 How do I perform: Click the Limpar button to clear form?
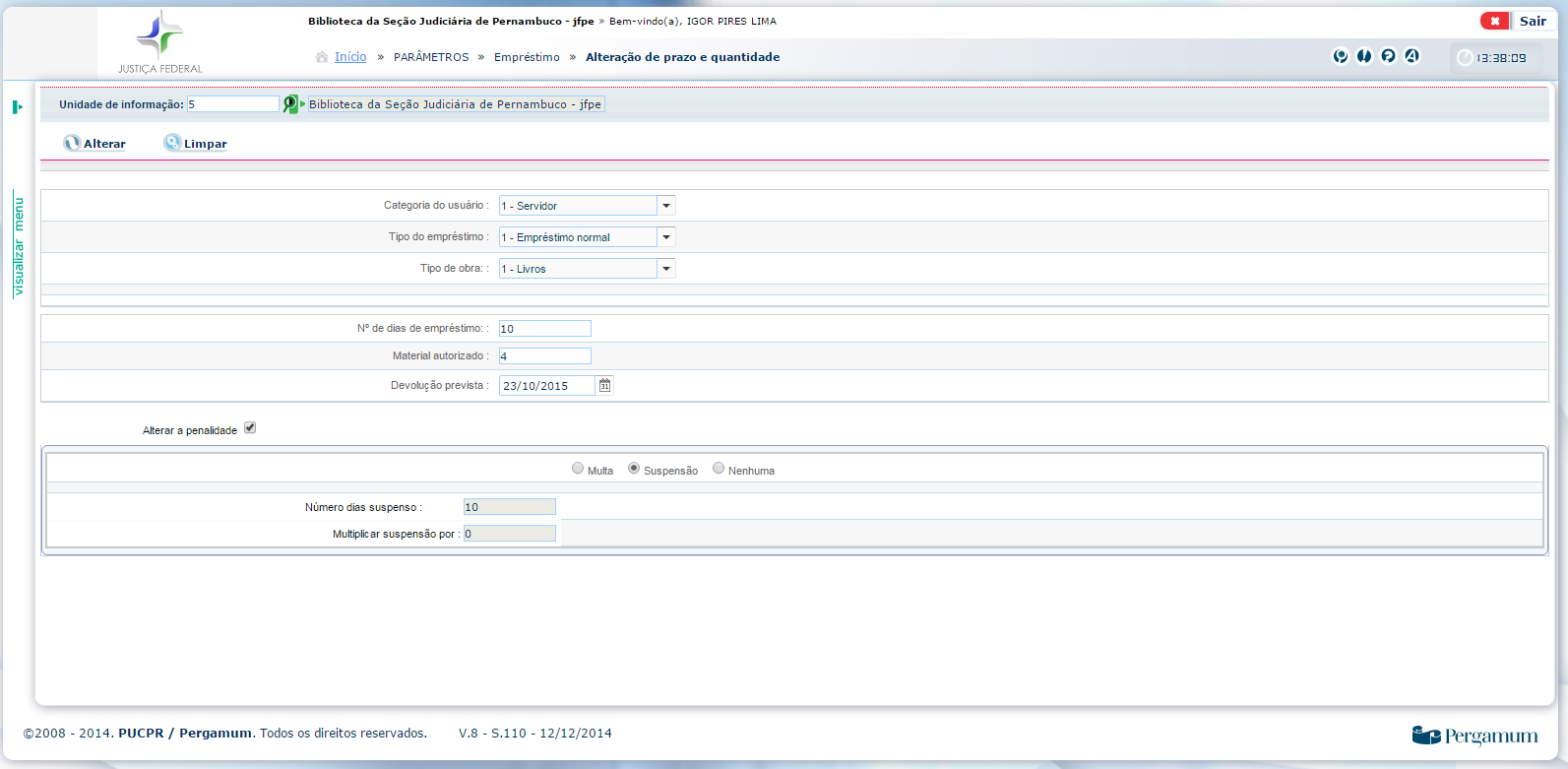point(196,144)
